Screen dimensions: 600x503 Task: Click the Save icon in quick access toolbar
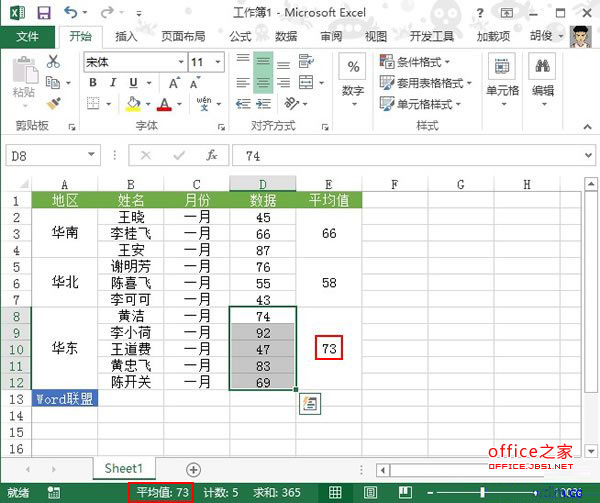[44, 13]
